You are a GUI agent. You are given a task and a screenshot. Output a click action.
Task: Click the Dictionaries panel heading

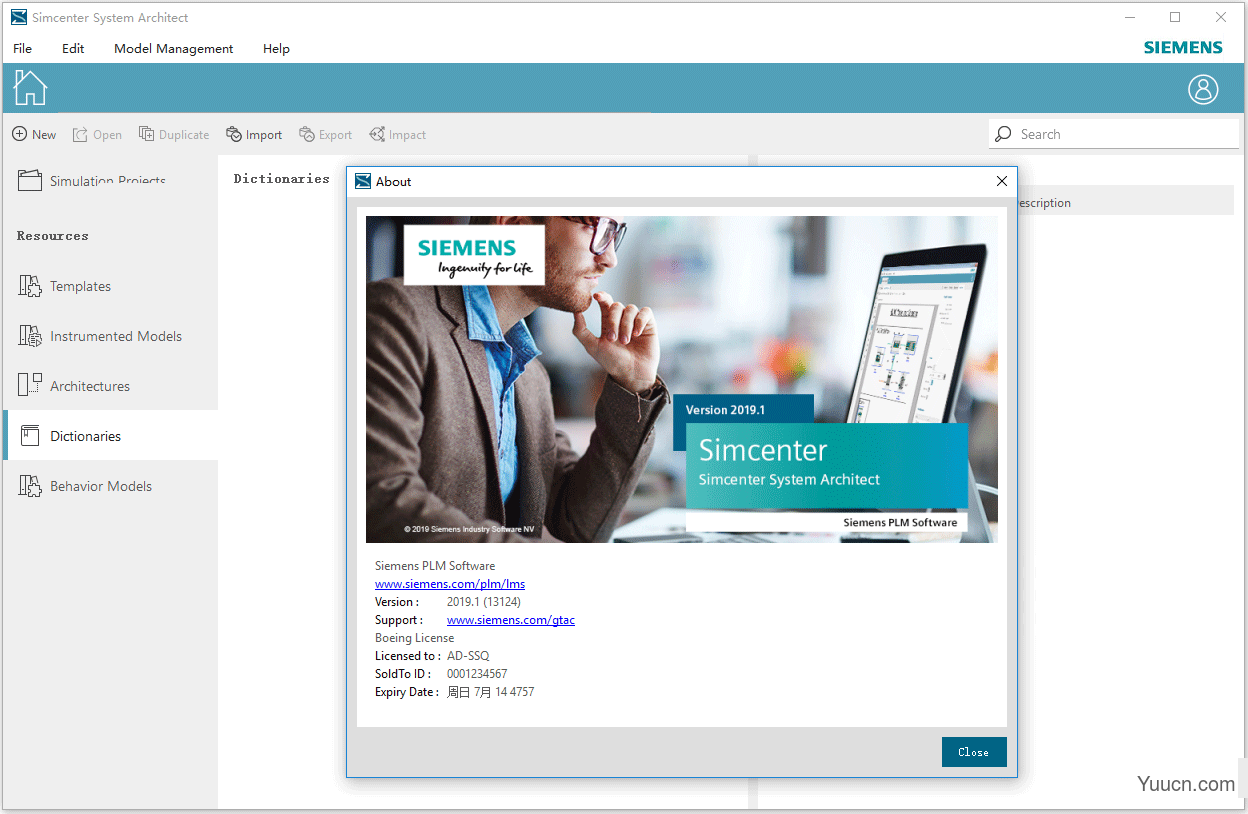coord(281,178)
